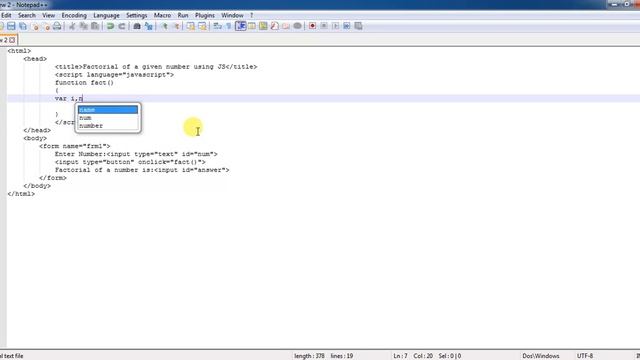Click Run Macro Multiple Times icon
This screenshot has height=360, width=640.
[347, 26]
